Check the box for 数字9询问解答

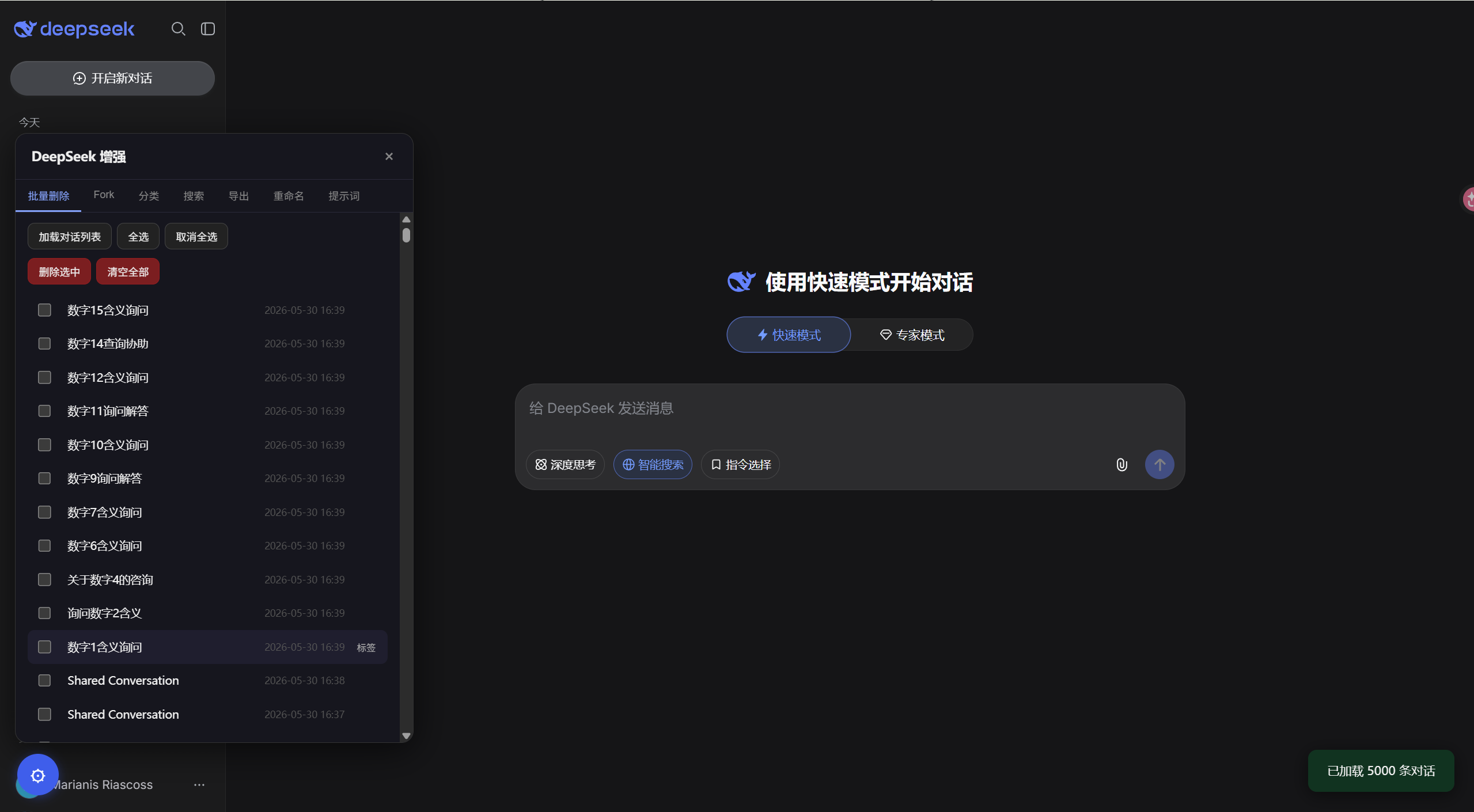(44, 479)
